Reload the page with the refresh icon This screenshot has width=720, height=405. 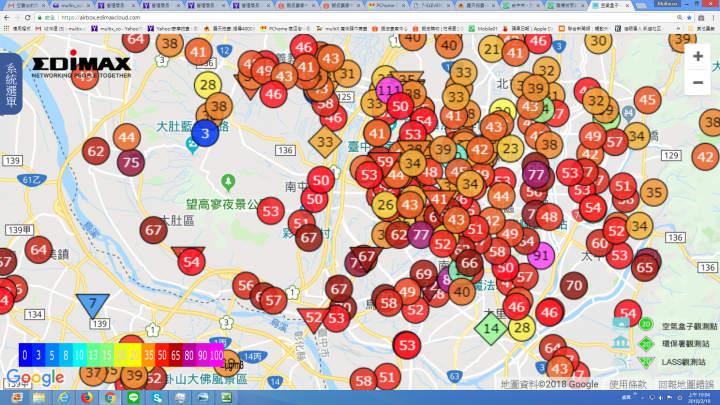pyautogui.click(x=28, y=17)
